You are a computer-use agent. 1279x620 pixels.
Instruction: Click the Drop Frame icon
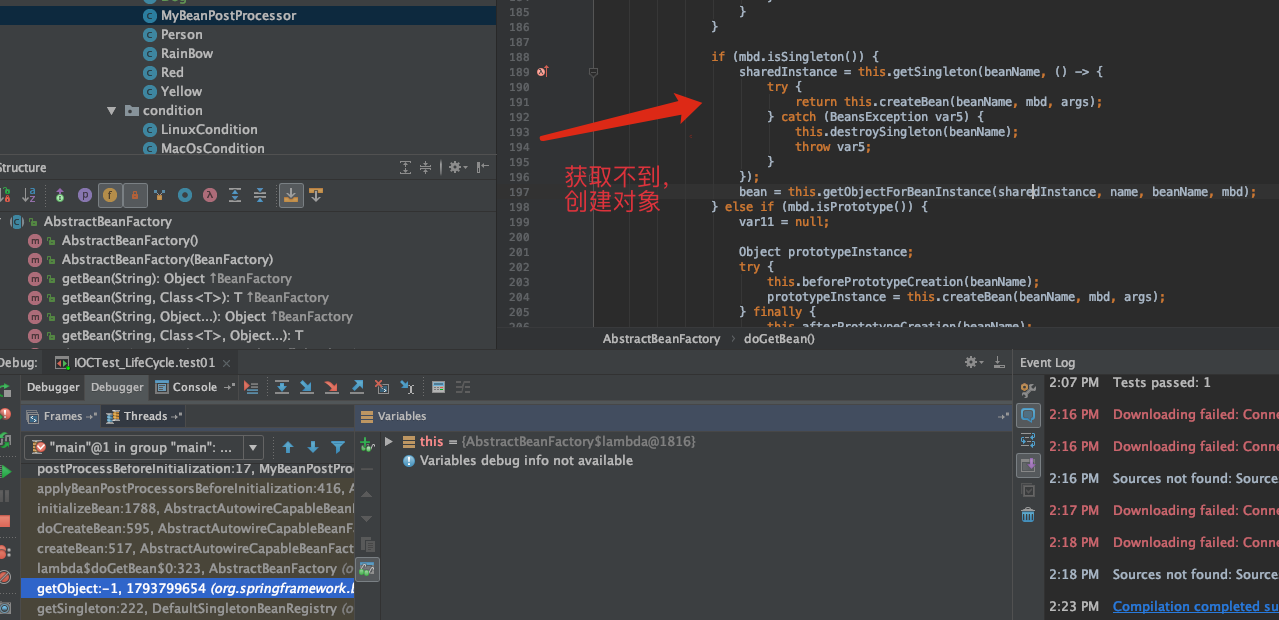tap(381, 387)
